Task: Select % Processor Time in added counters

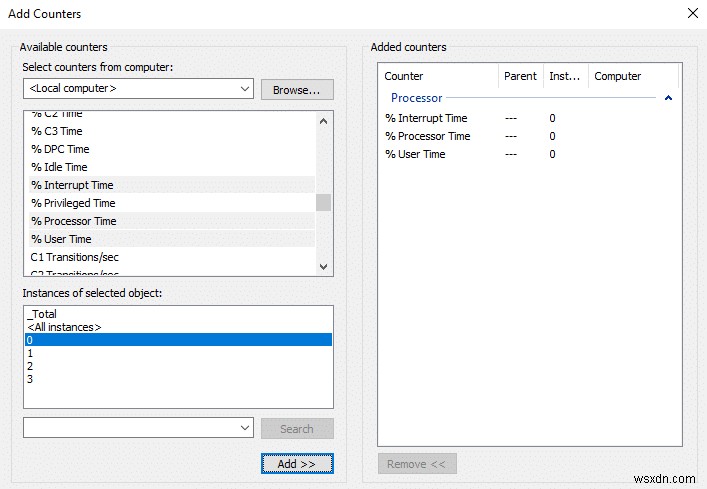Action: pos(427,136)
